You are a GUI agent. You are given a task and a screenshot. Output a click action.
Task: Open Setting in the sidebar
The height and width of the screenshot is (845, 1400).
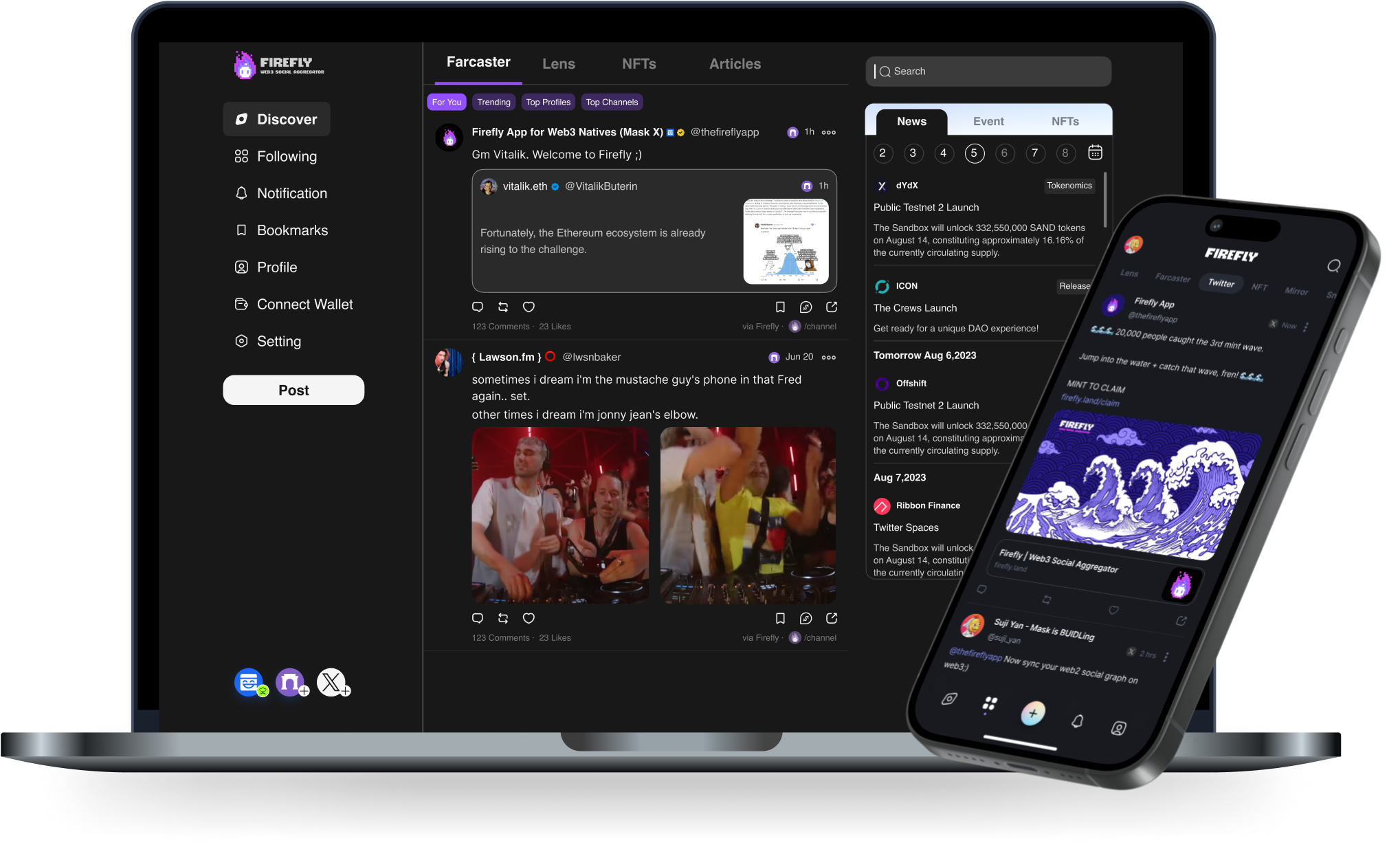(268, 342)
